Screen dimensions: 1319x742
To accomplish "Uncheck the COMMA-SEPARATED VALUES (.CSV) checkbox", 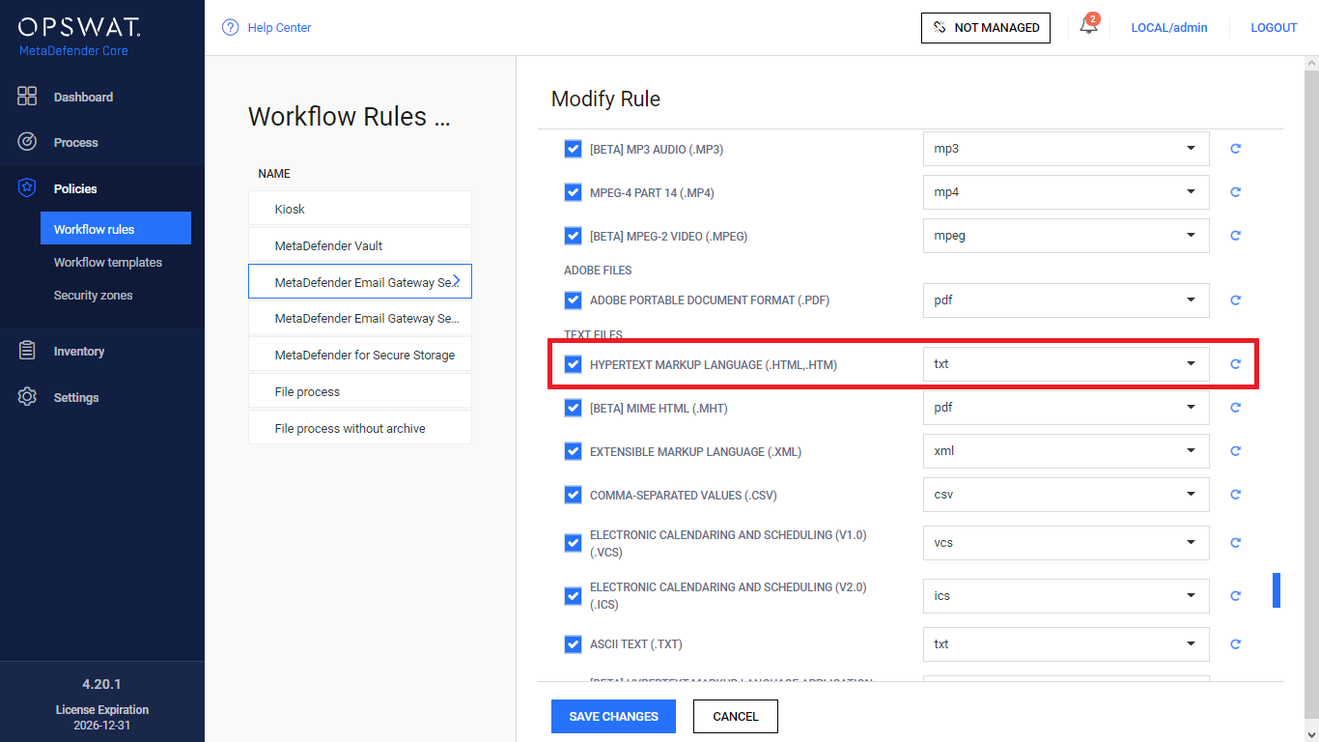I will pyautogui.click(x=573, y=494).
